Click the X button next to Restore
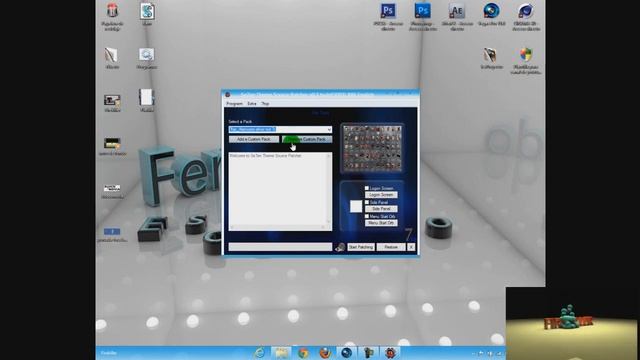640x360 pixels. 411,247
